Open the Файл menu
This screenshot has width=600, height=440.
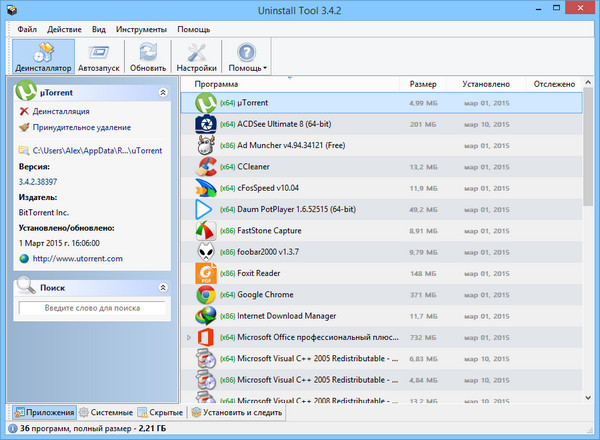click(27, 29)
